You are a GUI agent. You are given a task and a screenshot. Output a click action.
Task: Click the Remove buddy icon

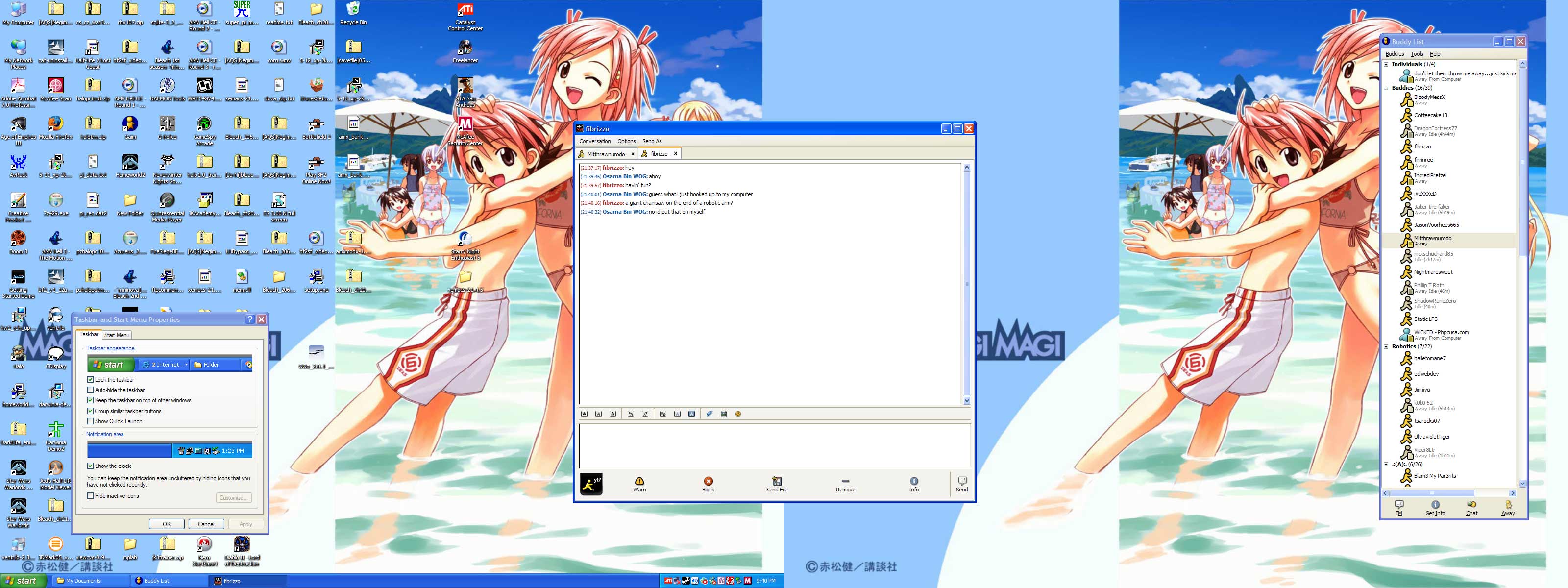pyautogui.click(x=845, y=485)
